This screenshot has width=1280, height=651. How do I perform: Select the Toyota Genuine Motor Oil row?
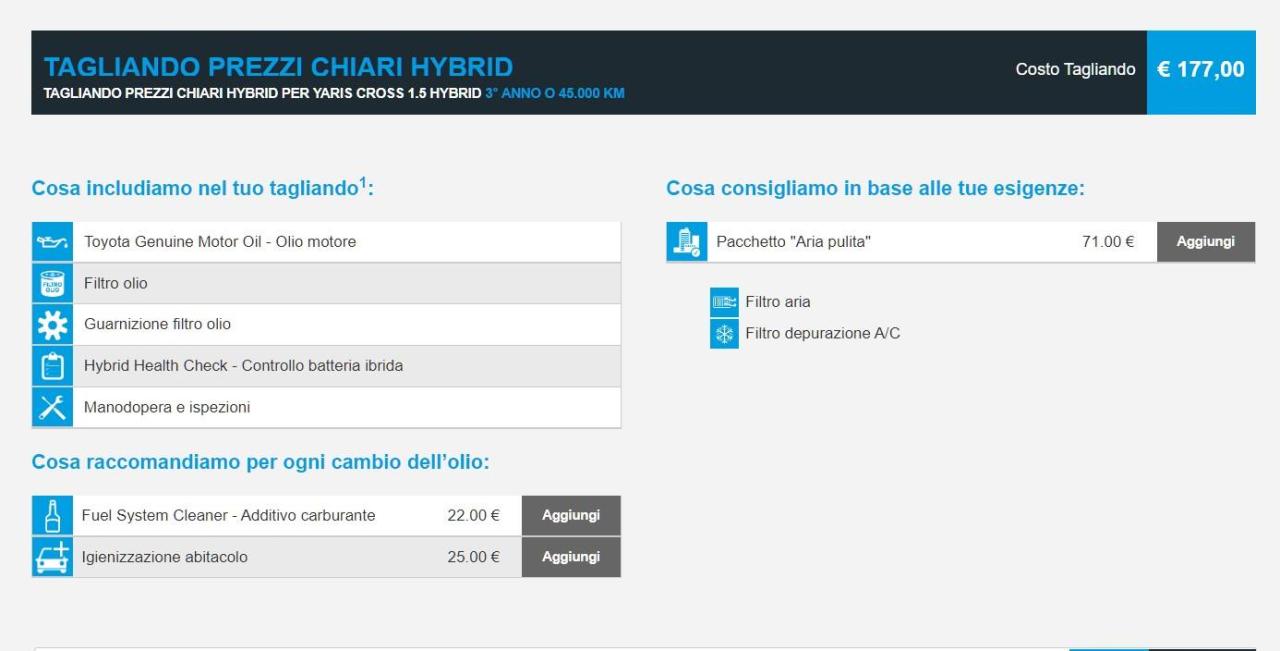220,242
